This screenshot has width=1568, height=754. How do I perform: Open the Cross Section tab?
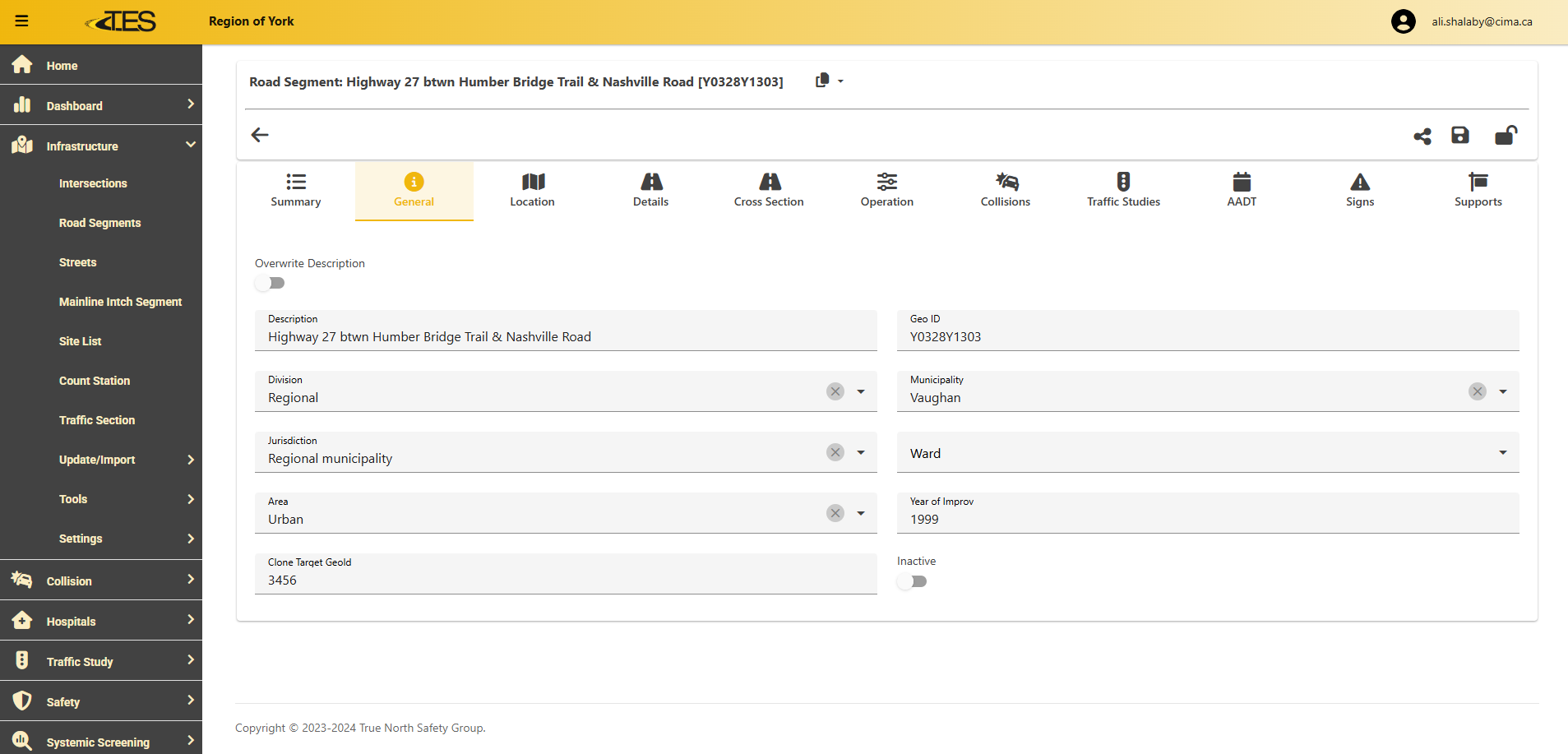pyautogui.click(x=768, y=191)
